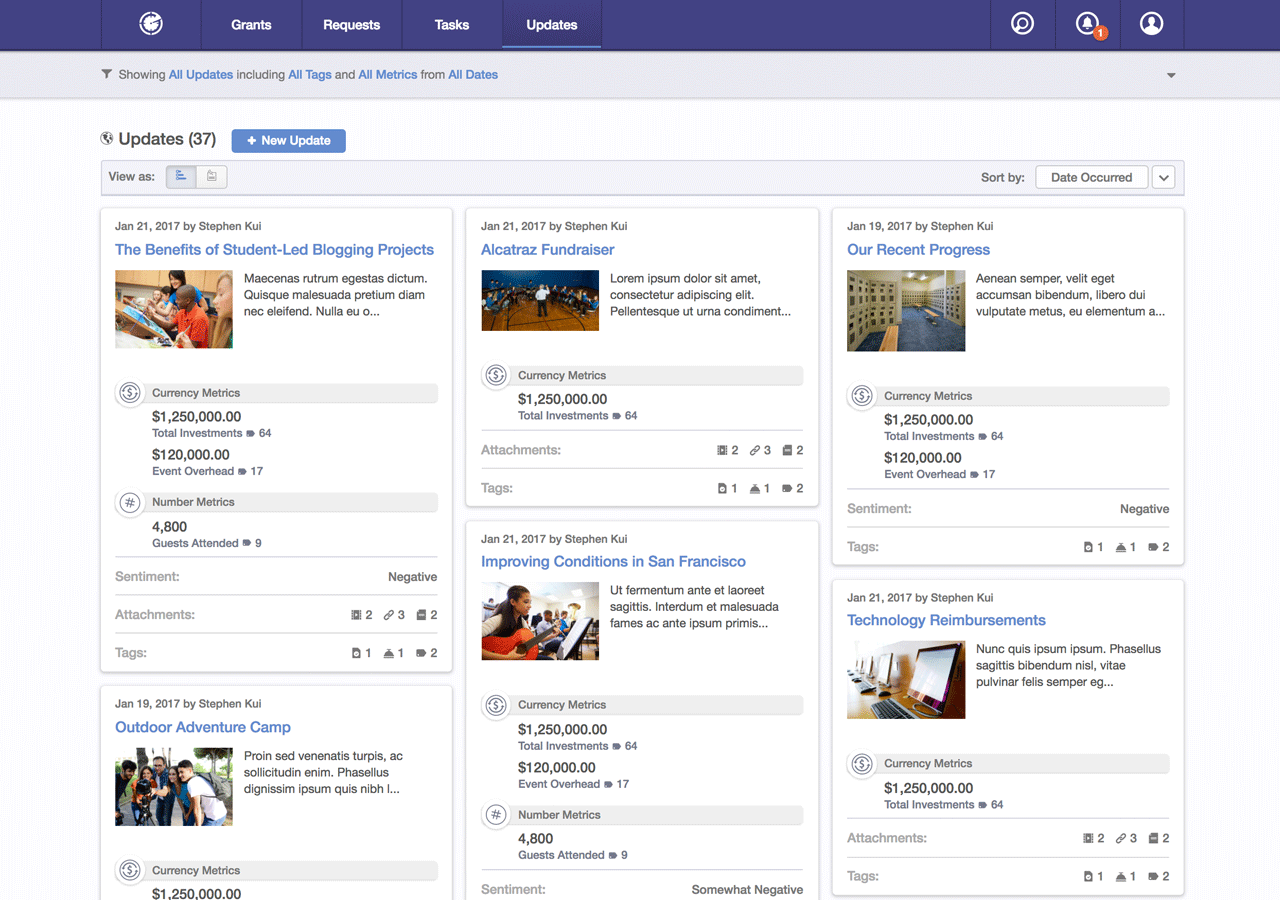Select the Date Occurred sort option

pyautogui.click(x=1091, y=177)
